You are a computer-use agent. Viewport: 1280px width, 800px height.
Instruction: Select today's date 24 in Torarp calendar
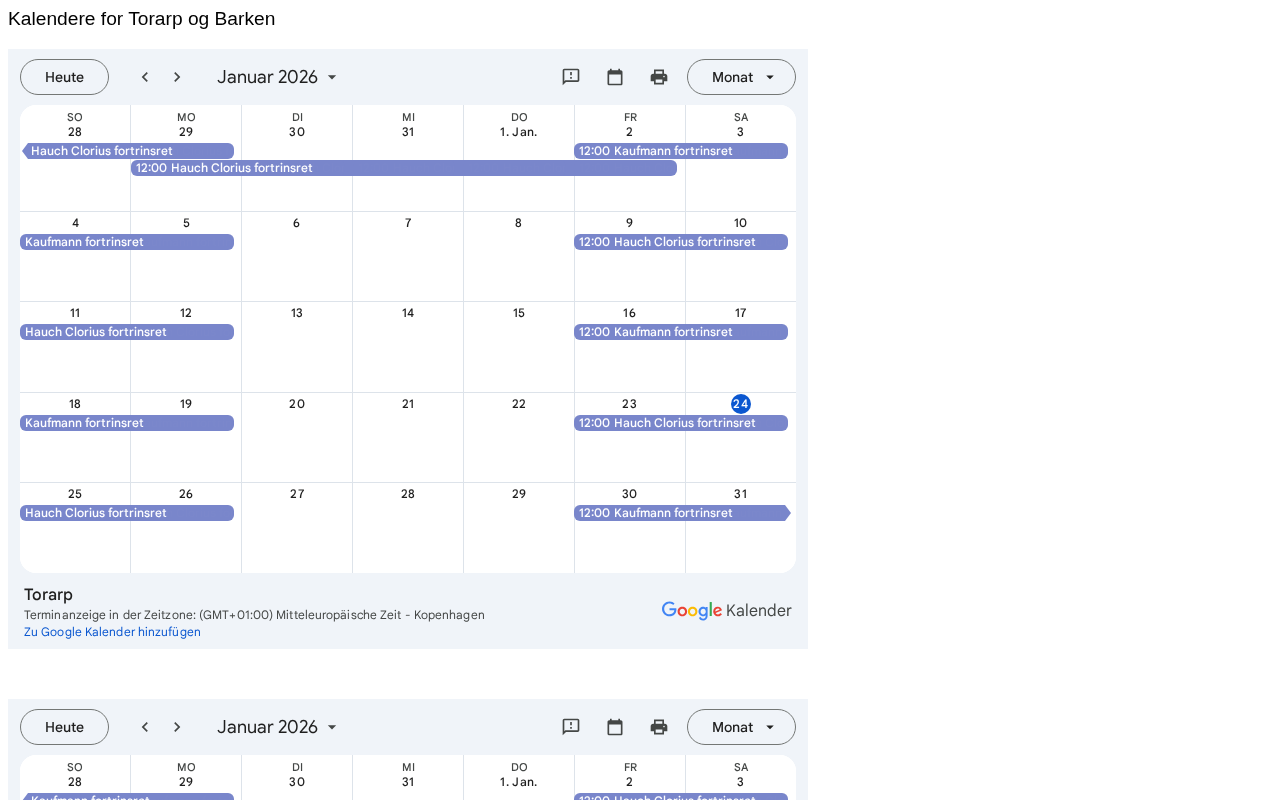coord(740,404)
